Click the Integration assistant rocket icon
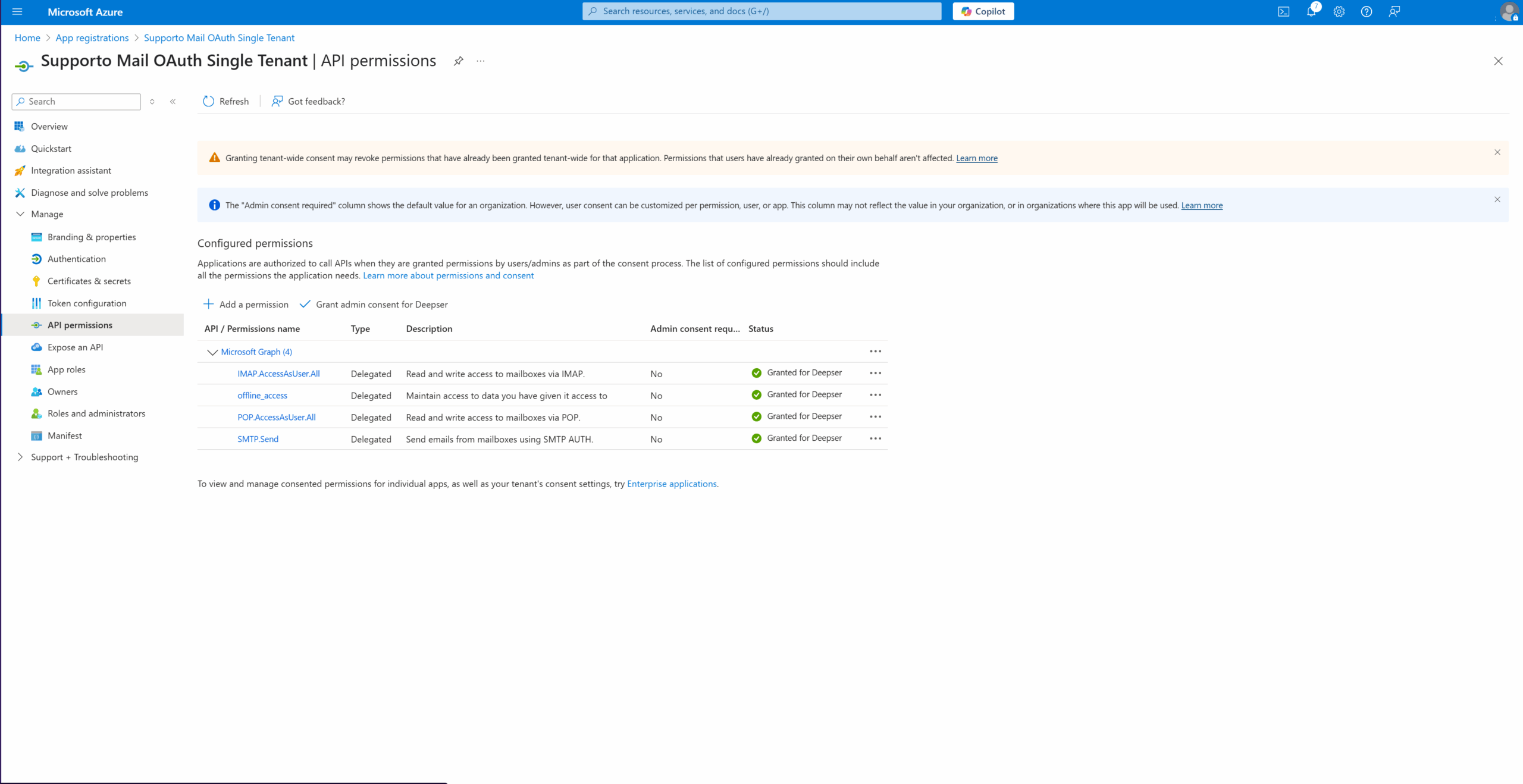The image size is (1523, 784). (x=20, y=171)
